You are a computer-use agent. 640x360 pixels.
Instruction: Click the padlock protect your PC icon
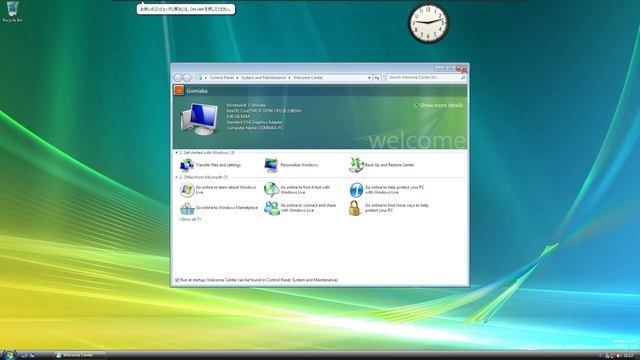tap(355, 208)
